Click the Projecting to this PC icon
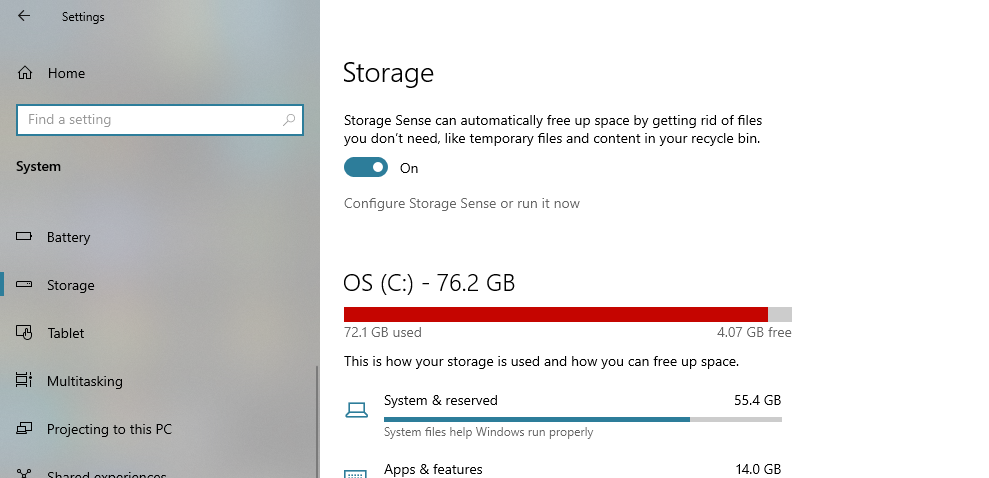The image size is (989, 478). (x=24, y=428)
